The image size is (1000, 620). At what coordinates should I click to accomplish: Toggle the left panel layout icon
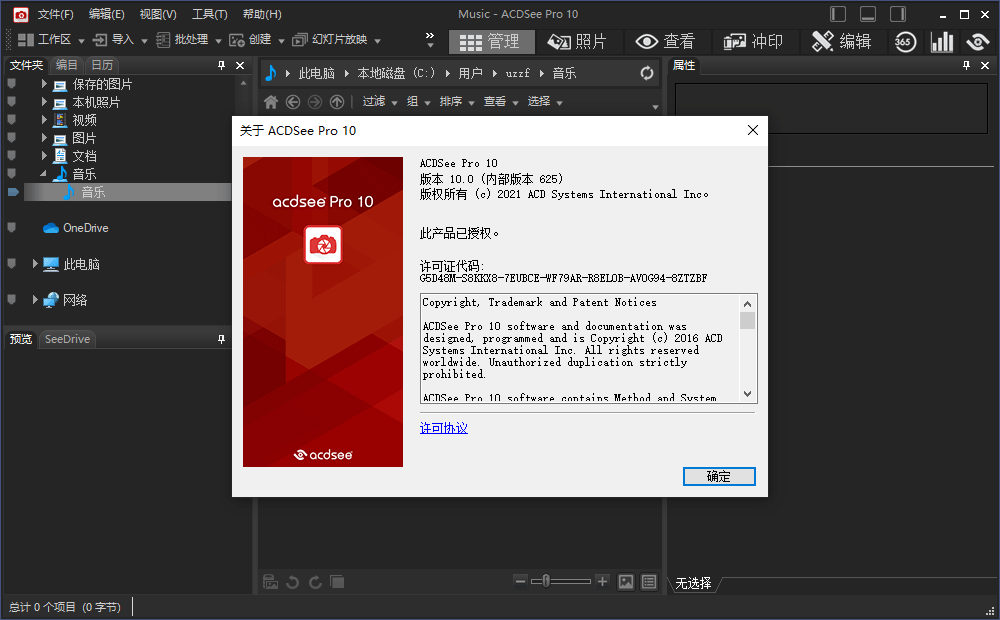click(x=838, y=14)
